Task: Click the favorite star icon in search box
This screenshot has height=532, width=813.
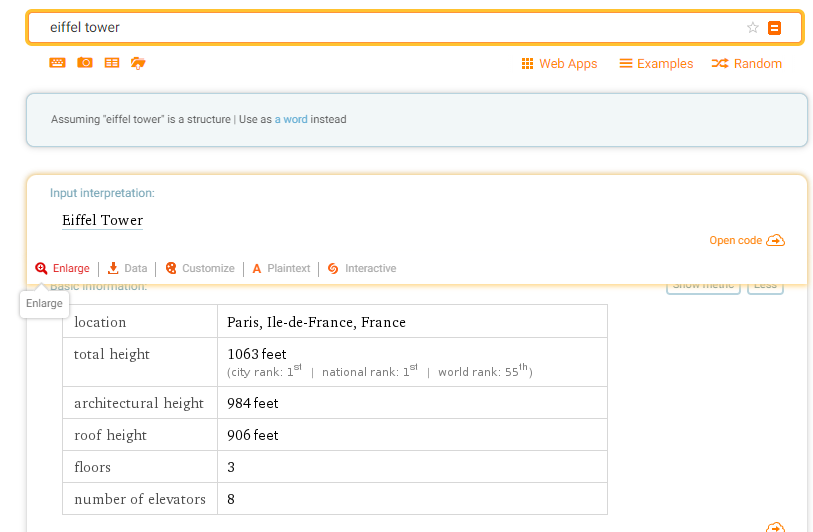Action: (x=752, y=27)
